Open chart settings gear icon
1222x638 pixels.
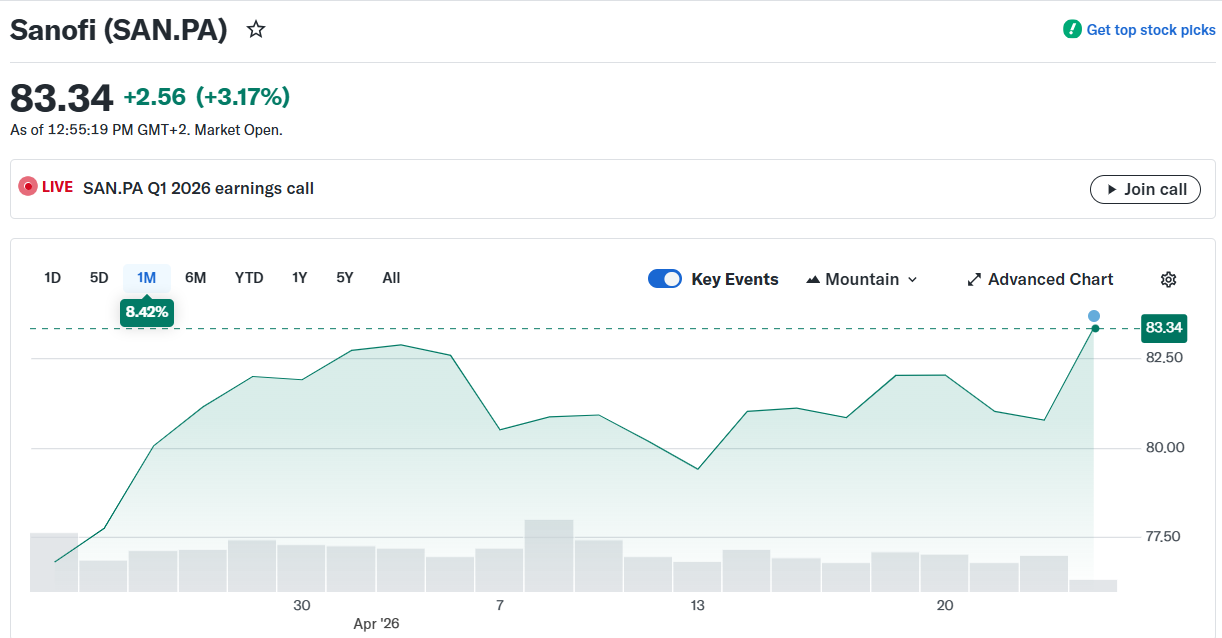point(1168,279)
